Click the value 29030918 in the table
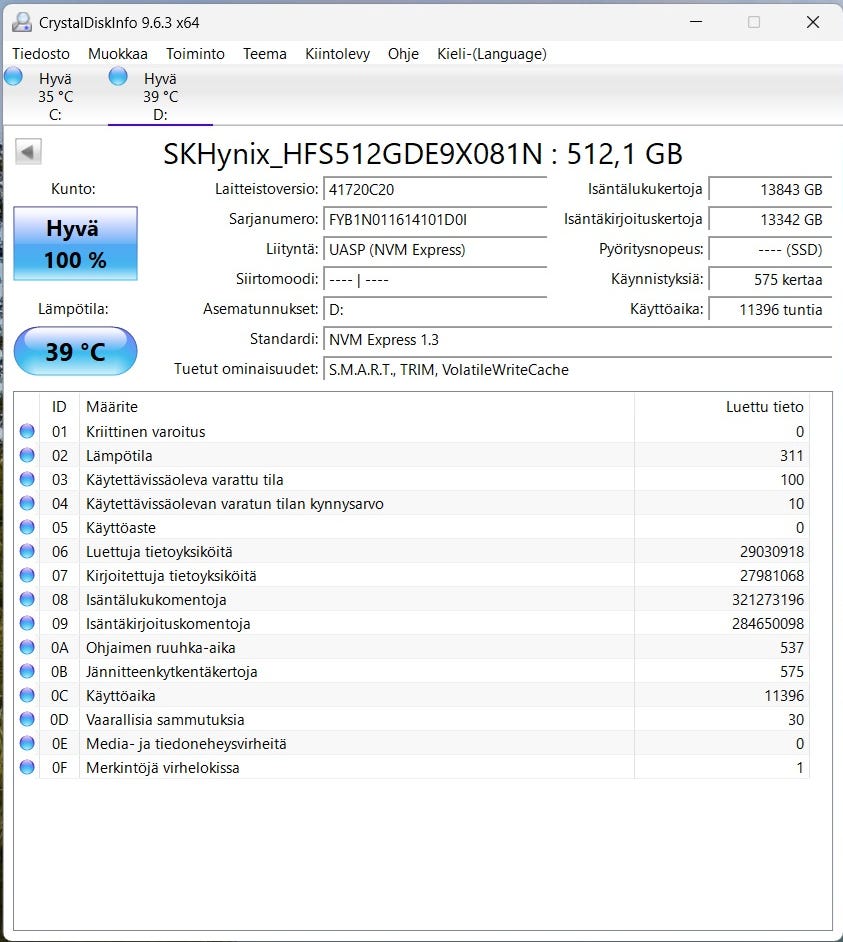Screen dimensions: 843x942 pos(771,552)
